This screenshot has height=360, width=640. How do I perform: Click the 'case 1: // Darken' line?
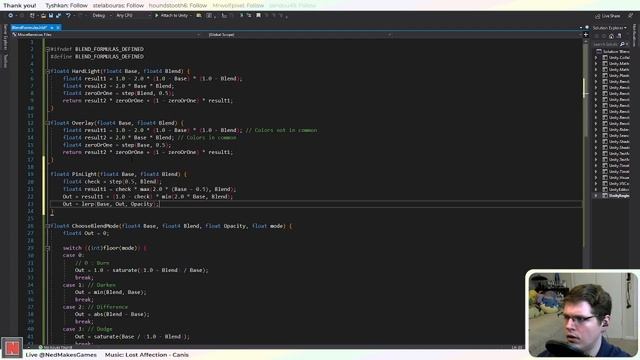[x=89, y=284]
